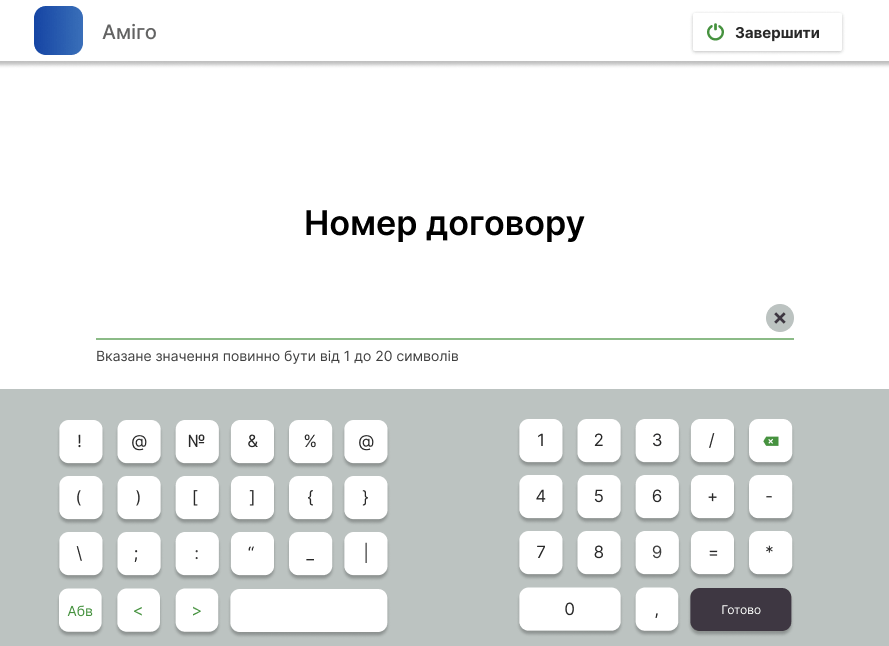Tap the minus - key
The image size is (889, 646).
pyautogui.click(x=771, y=496)
